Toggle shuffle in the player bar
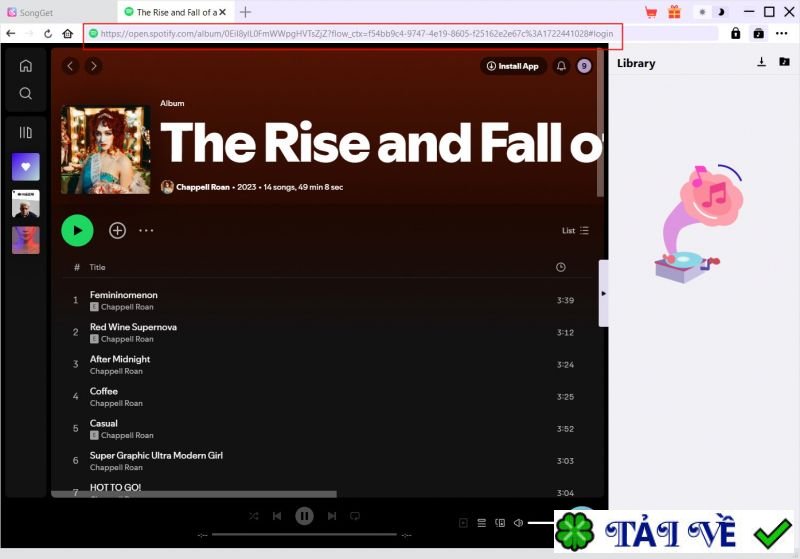 click(x=254, y=516)
